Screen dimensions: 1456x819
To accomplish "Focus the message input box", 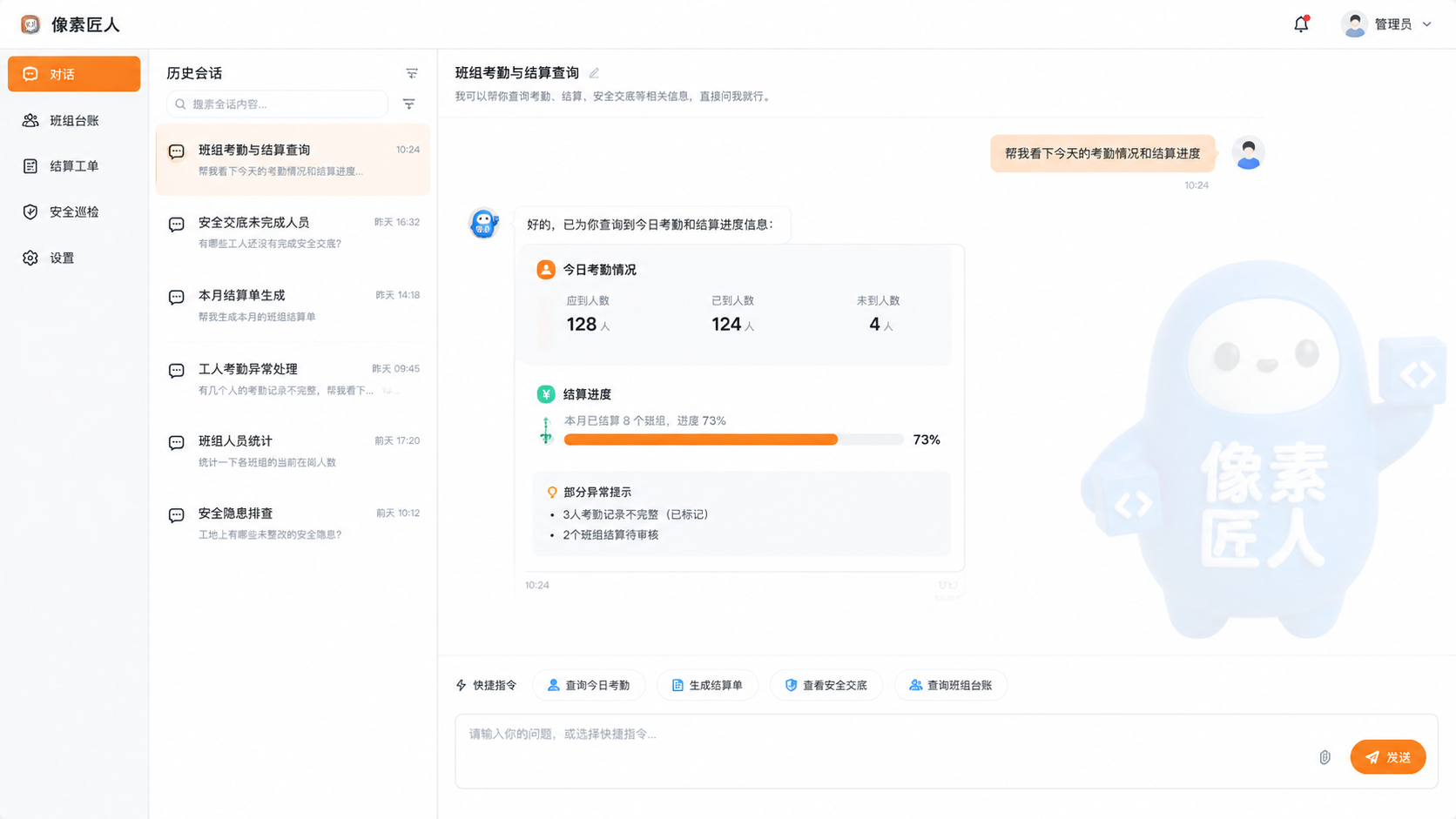I will point(946,752).
